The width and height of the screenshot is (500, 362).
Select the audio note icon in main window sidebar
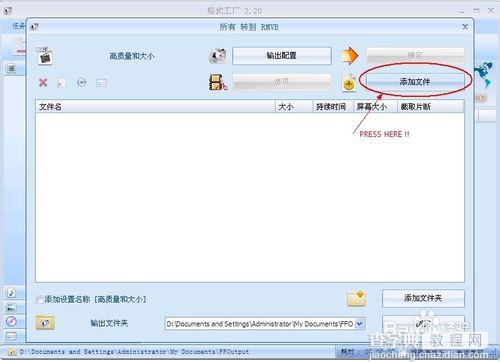click(11, 293)
